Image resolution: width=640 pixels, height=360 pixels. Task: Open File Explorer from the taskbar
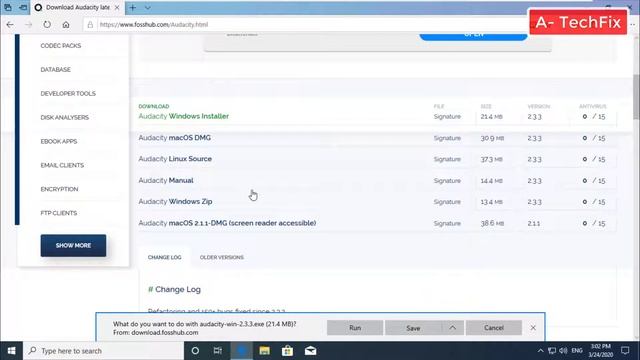(x=264, y=351)
